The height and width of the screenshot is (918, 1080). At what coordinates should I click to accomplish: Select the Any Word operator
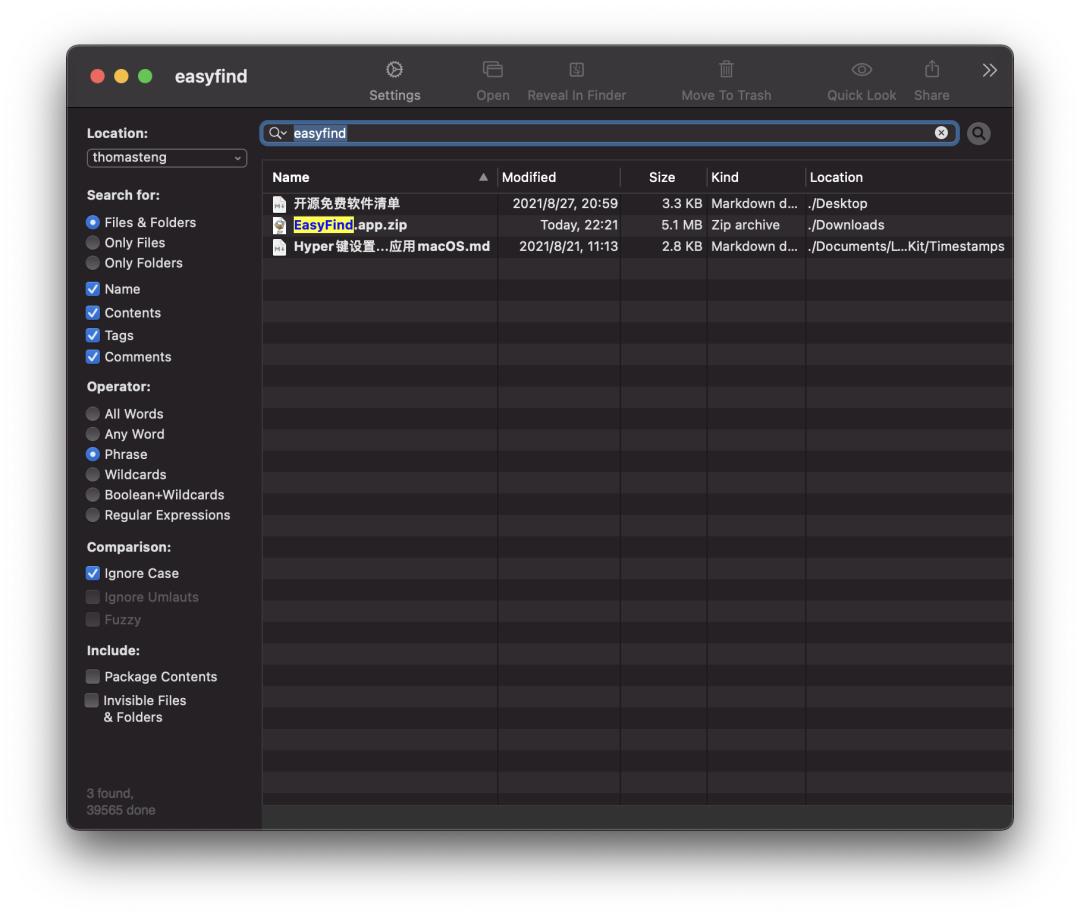click(93, 434)
